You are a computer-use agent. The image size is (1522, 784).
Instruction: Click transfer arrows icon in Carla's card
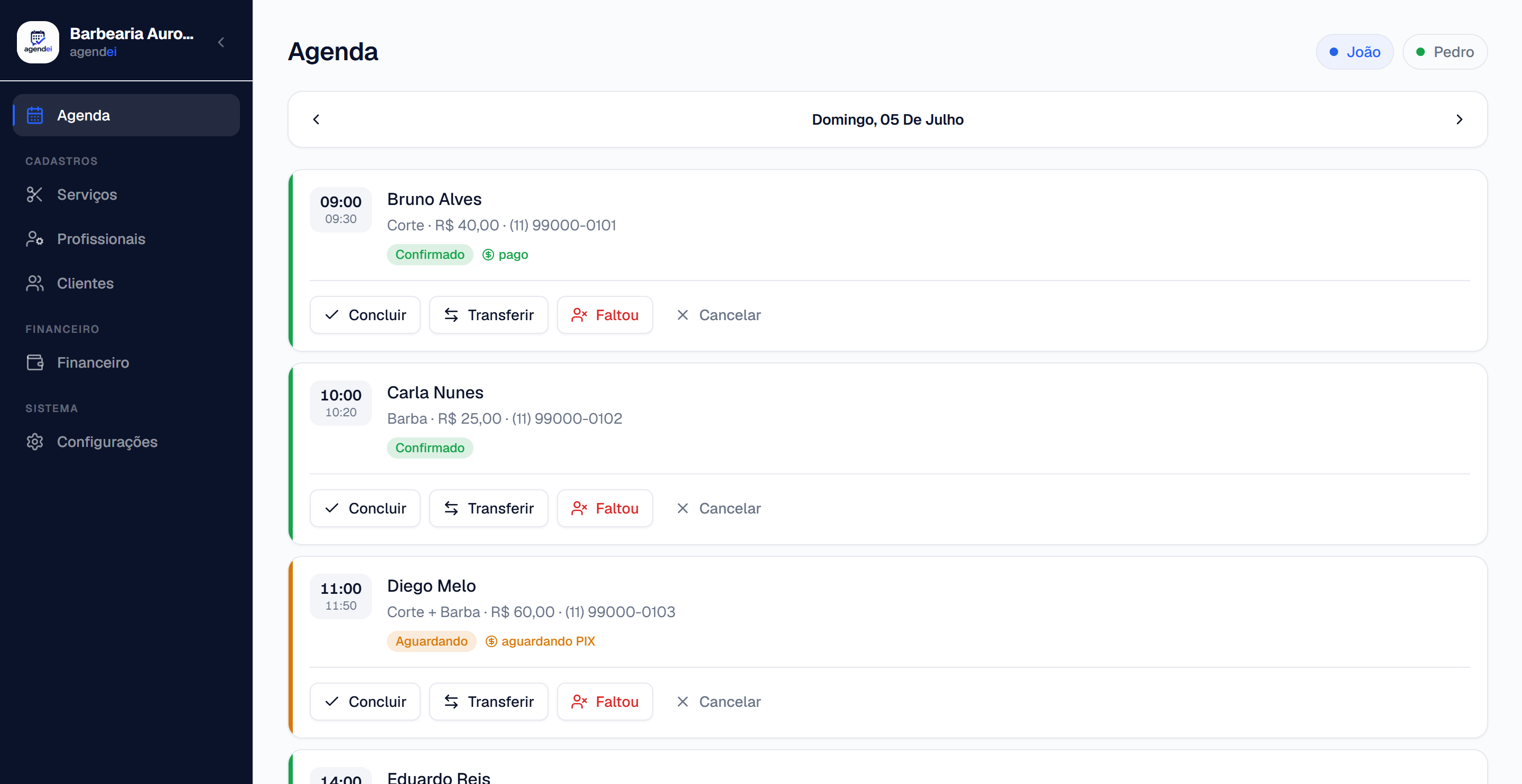[x=451, y=508]
